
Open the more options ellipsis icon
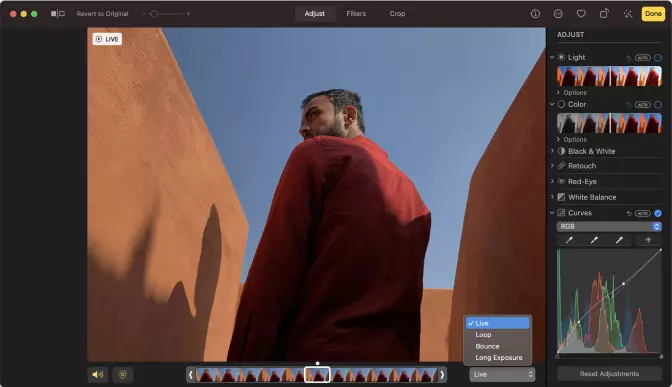[558, 14]
